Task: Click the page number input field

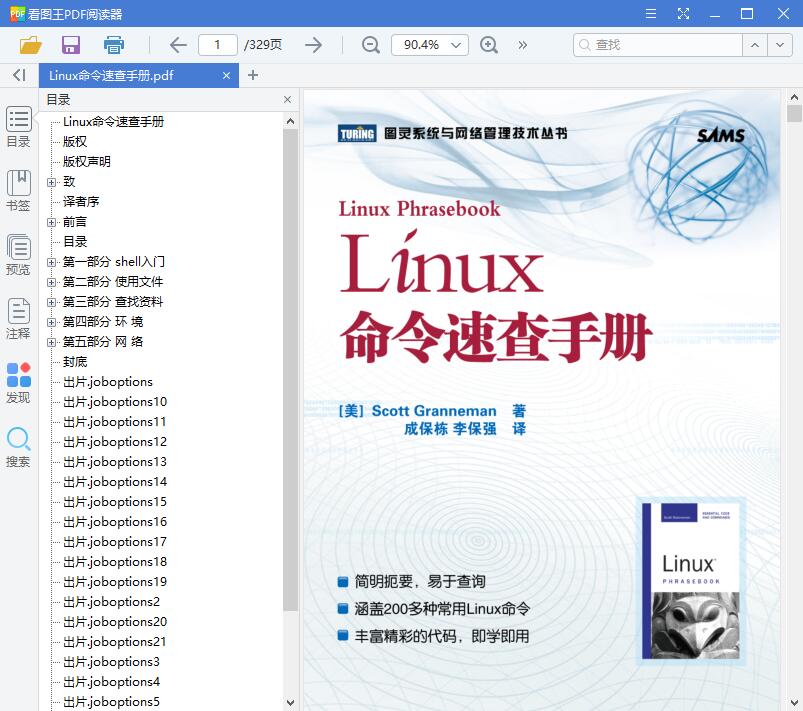Action: pyautogui.click(x=218, y=45)
